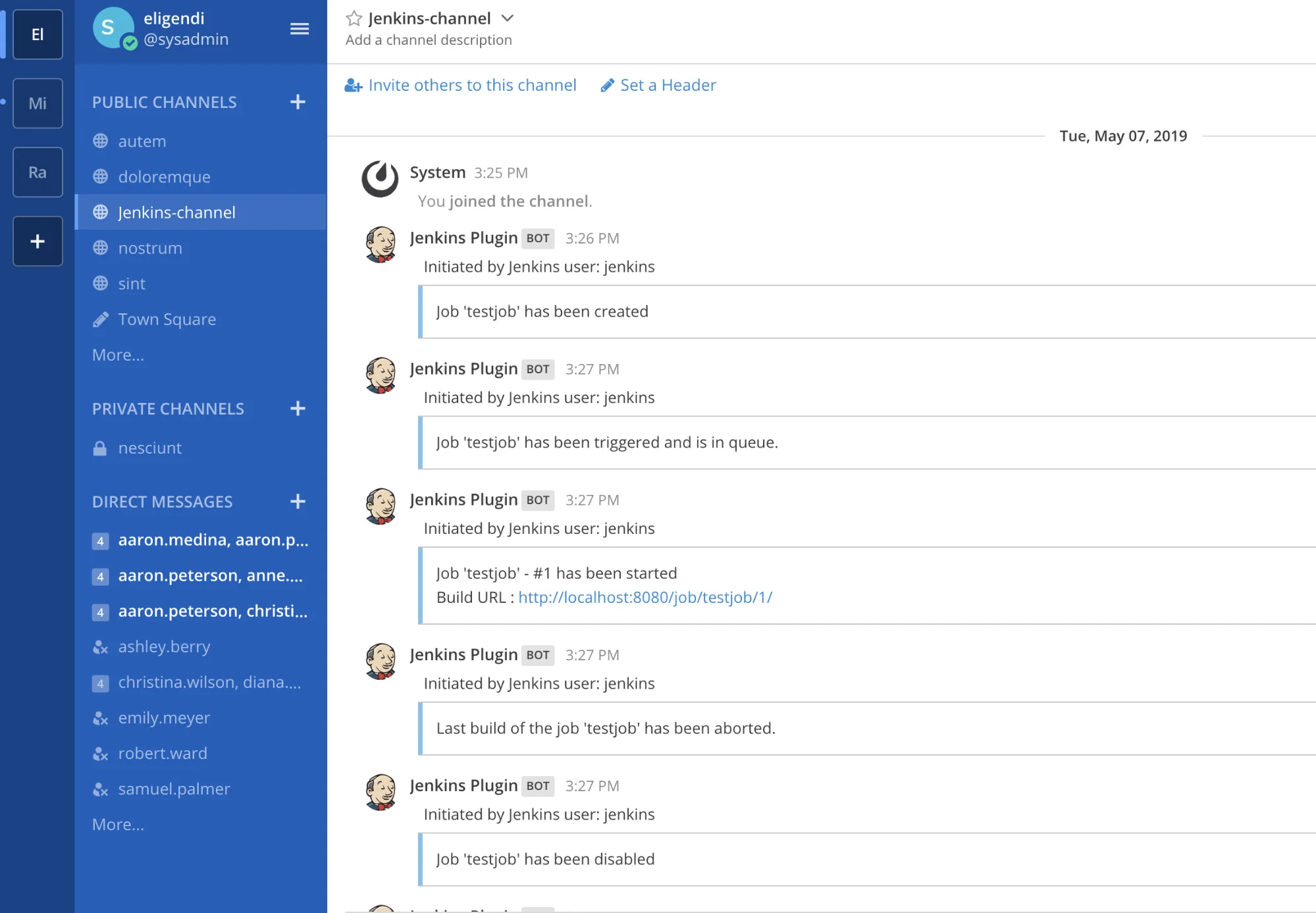Click the pencil icon beside Town Square
This screenshot has height=913, width=1316.
pos(100,319)
